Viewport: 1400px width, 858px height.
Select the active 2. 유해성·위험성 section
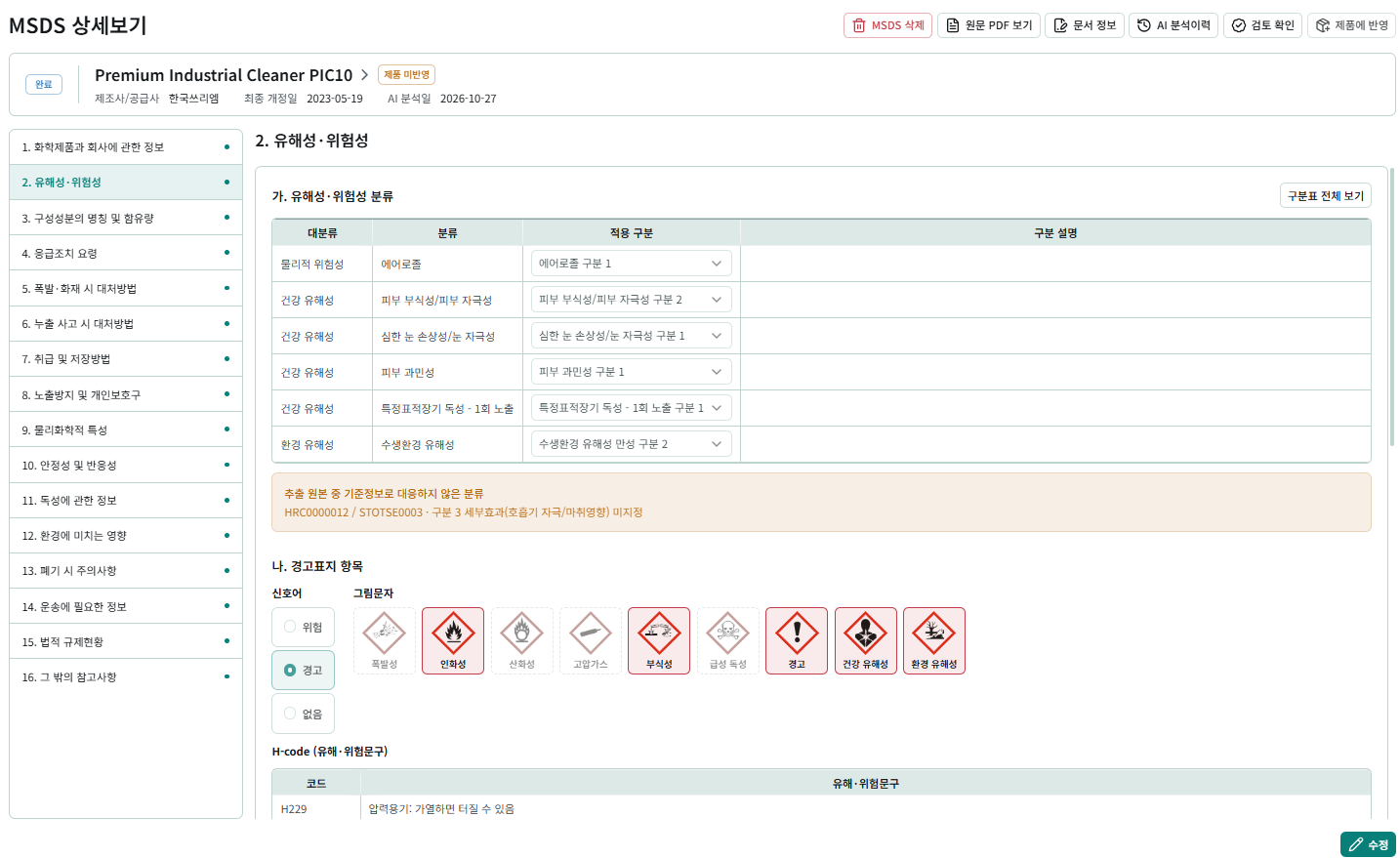coord(126,183)
